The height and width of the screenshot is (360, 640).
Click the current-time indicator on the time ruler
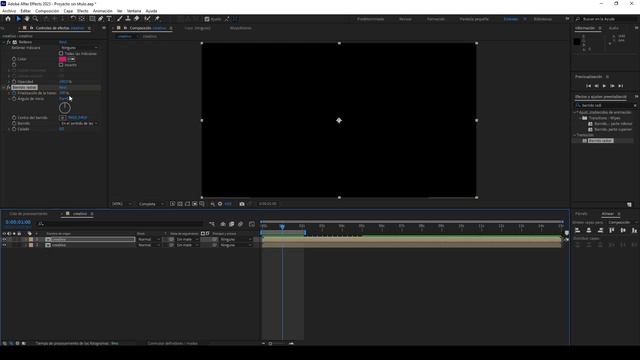282,226
